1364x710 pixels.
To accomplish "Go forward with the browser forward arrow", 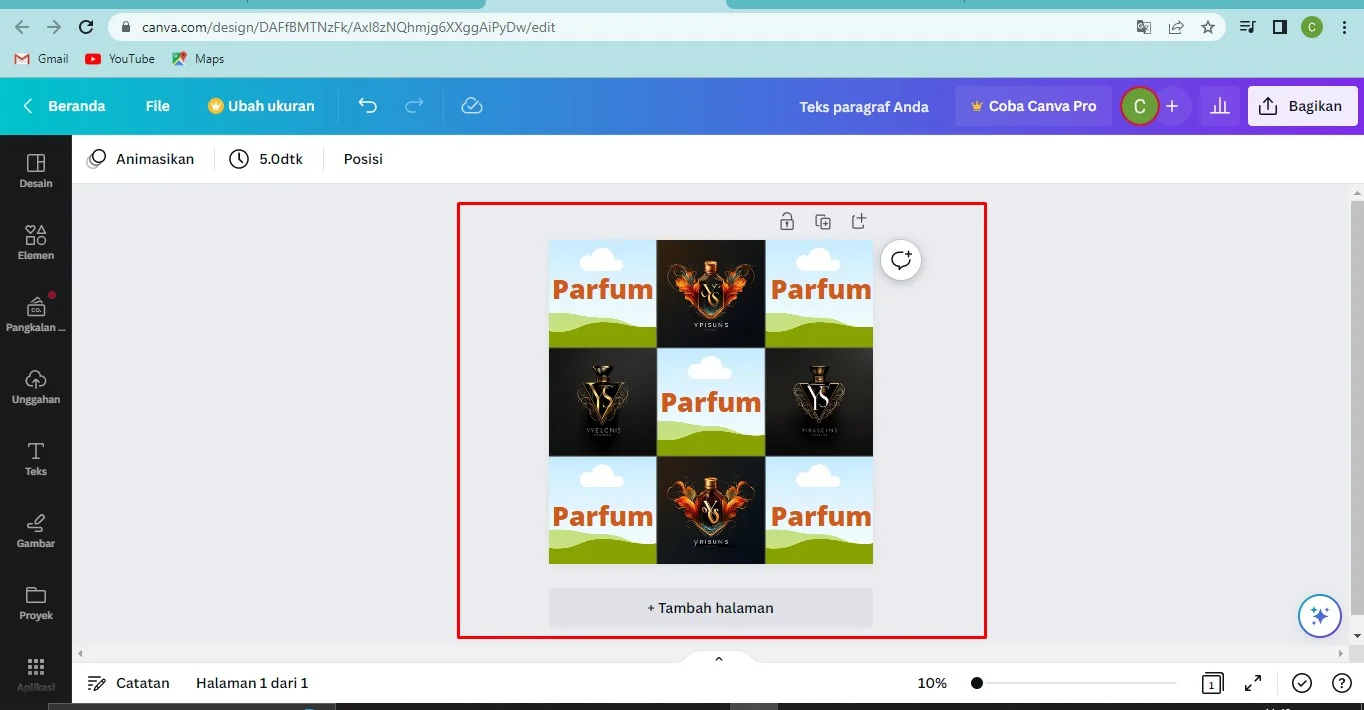I will tap(55, 27).
